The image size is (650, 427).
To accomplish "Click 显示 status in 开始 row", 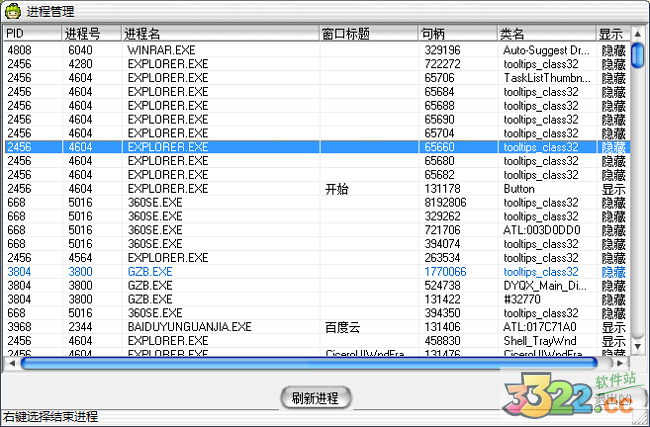I will point(614,189).
